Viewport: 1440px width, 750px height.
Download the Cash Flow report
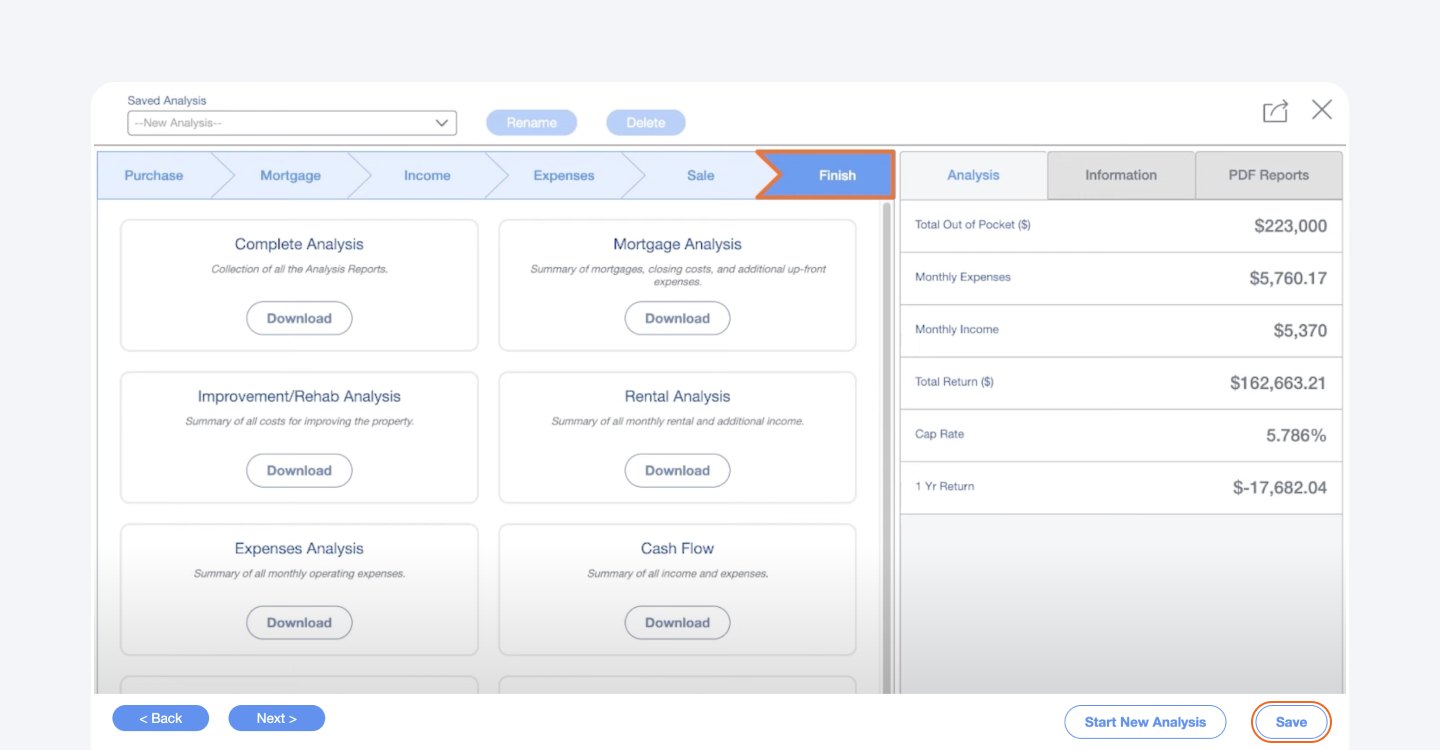(x=677, y=622)
